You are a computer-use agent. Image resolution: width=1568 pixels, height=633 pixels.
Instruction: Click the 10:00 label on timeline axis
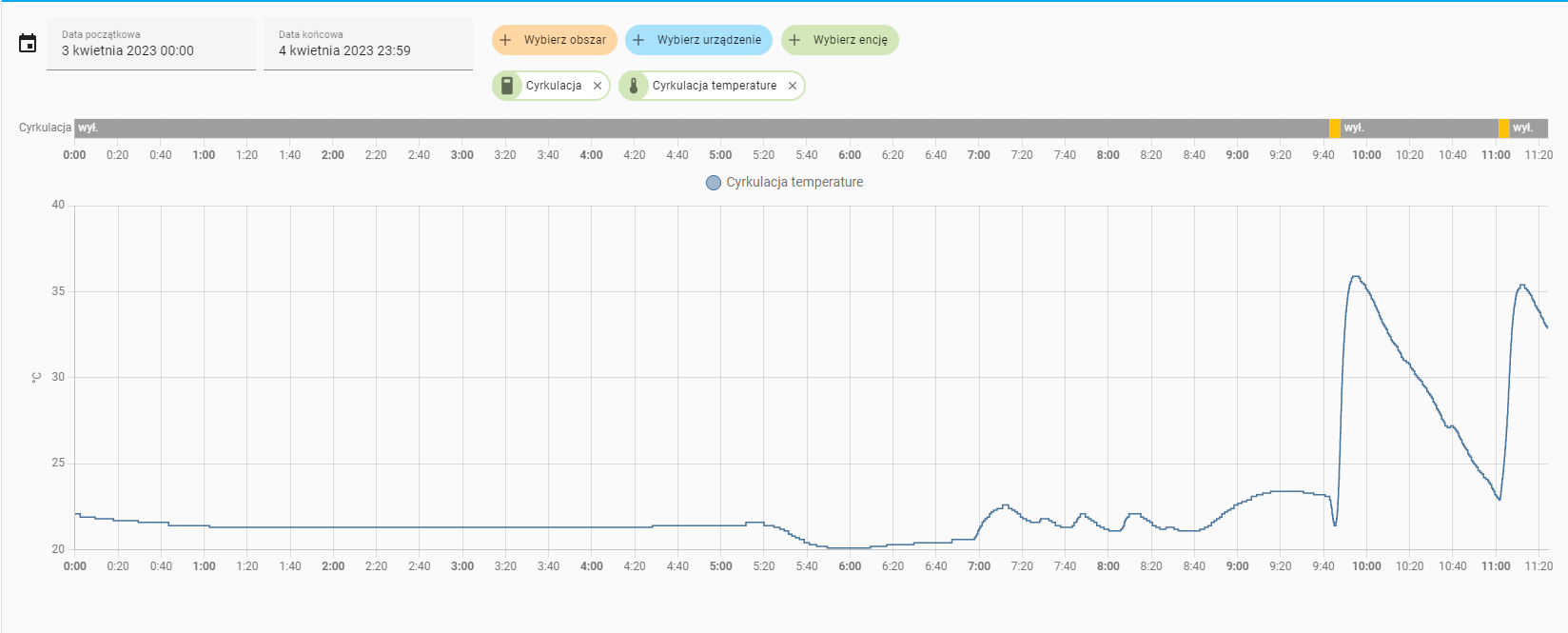pyautogui.click(x=1366, y=155)
